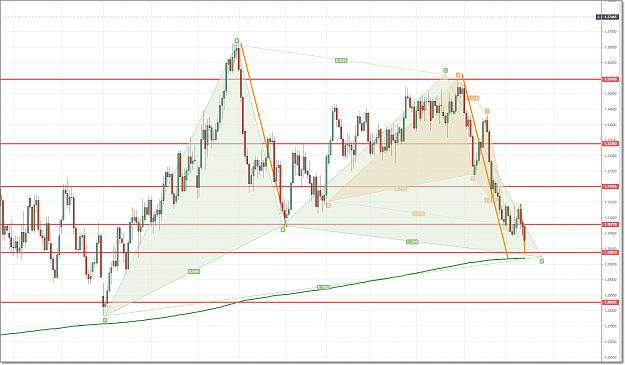This screenshot has height=365, width=625.
Task: Select the topmost red horizontal level's price tag
Action: (610, 79)
